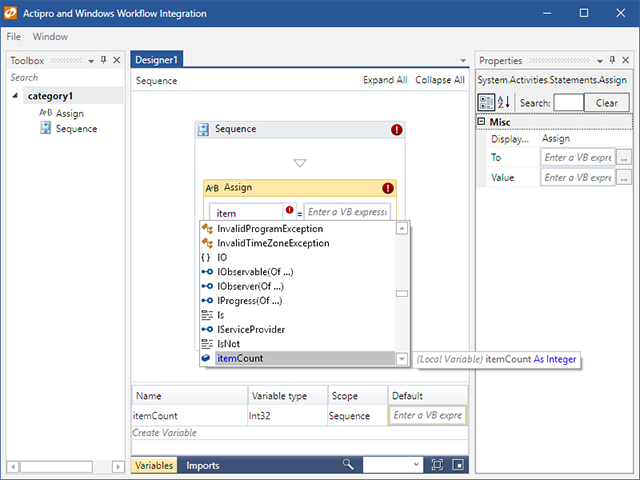The width and height of the screenshot is (640, 480).
Task: Open the File menu
Action: coord(13,37)
